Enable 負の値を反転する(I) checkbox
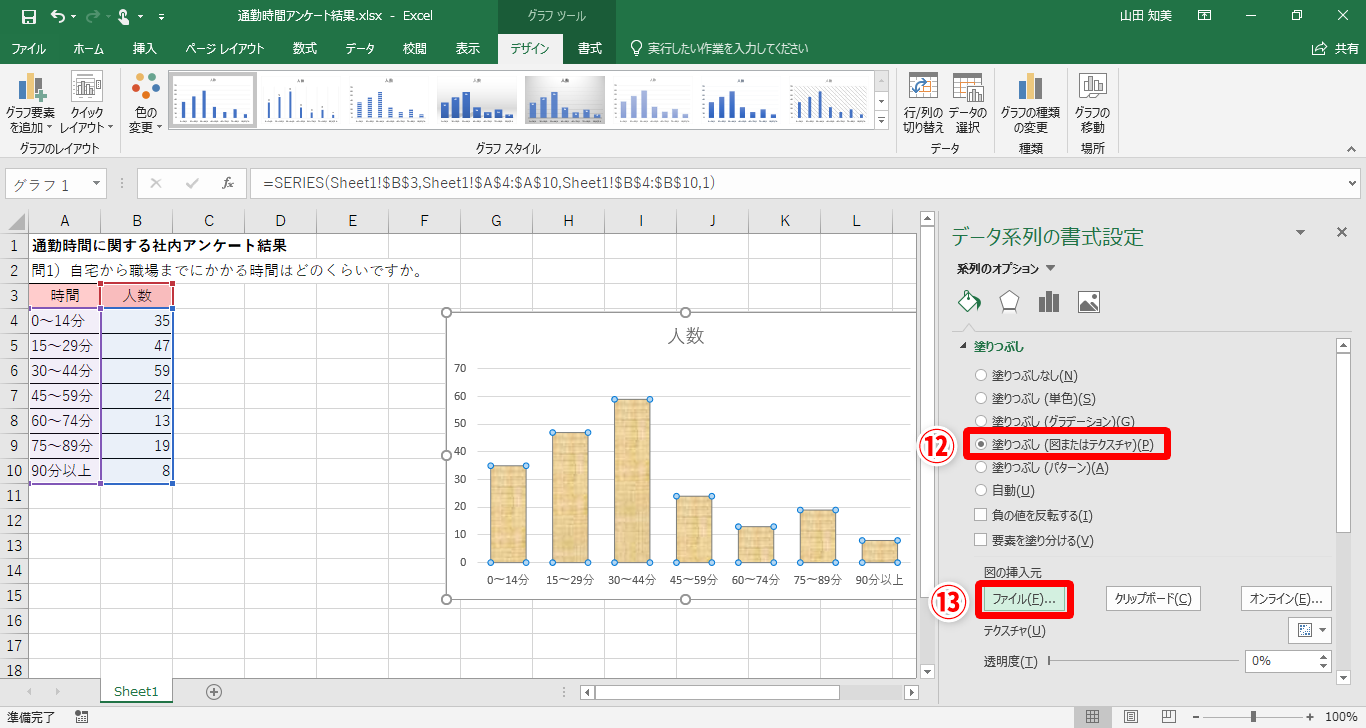 (x=981, y=515)
